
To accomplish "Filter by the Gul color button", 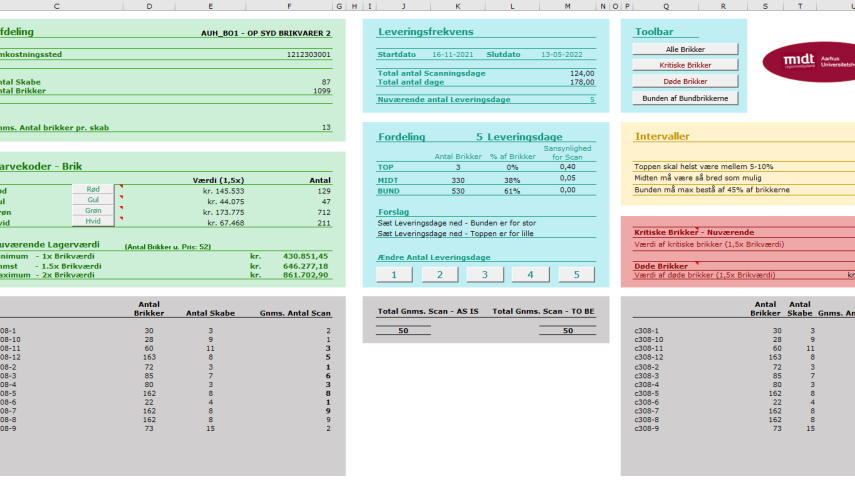I will (93, 200).
